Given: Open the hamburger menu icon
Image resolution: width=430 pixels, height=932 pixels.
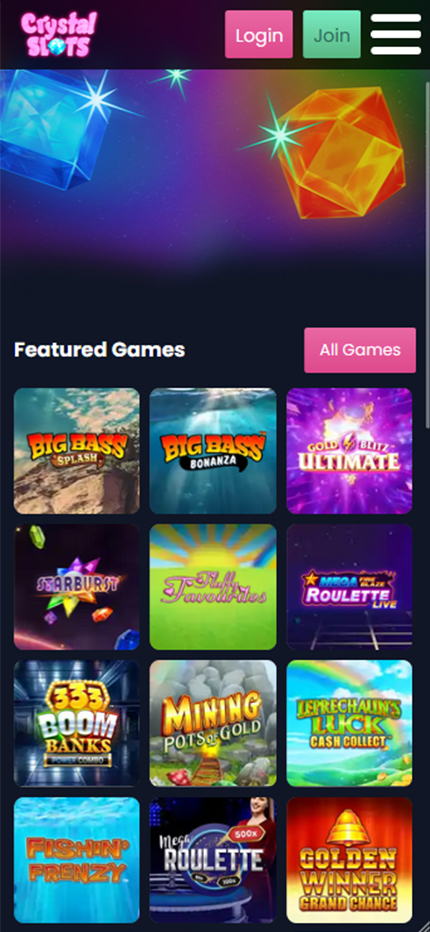Looking at the screenshot, I should click(x=396, y=34).
